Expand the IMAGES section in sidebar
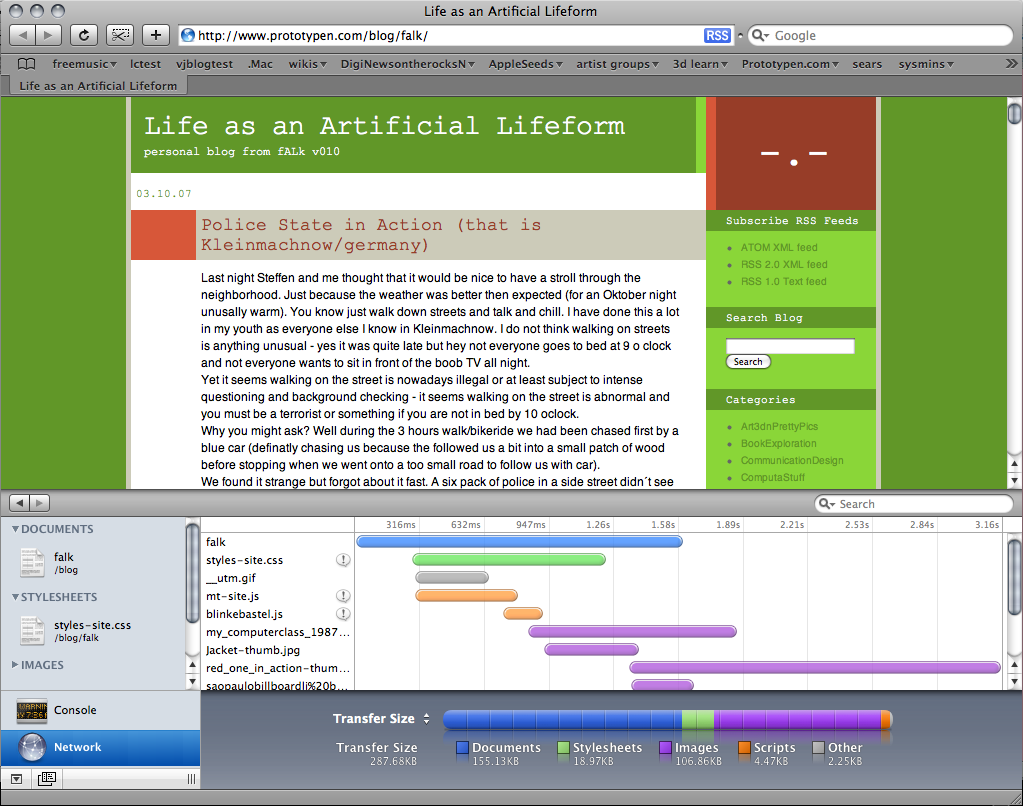Image resolution: width=1023 pixels, height=806 pixels. (13, 665)
